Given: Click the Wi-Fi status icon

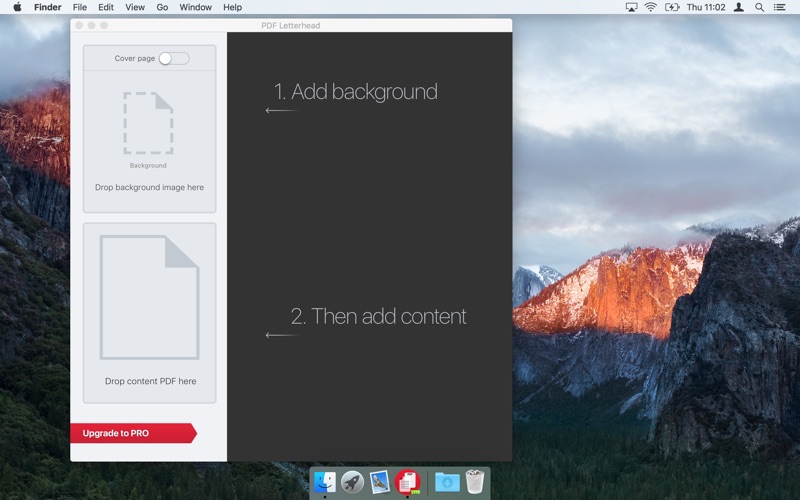Looking at the screenshot, I should pos(650,7).
